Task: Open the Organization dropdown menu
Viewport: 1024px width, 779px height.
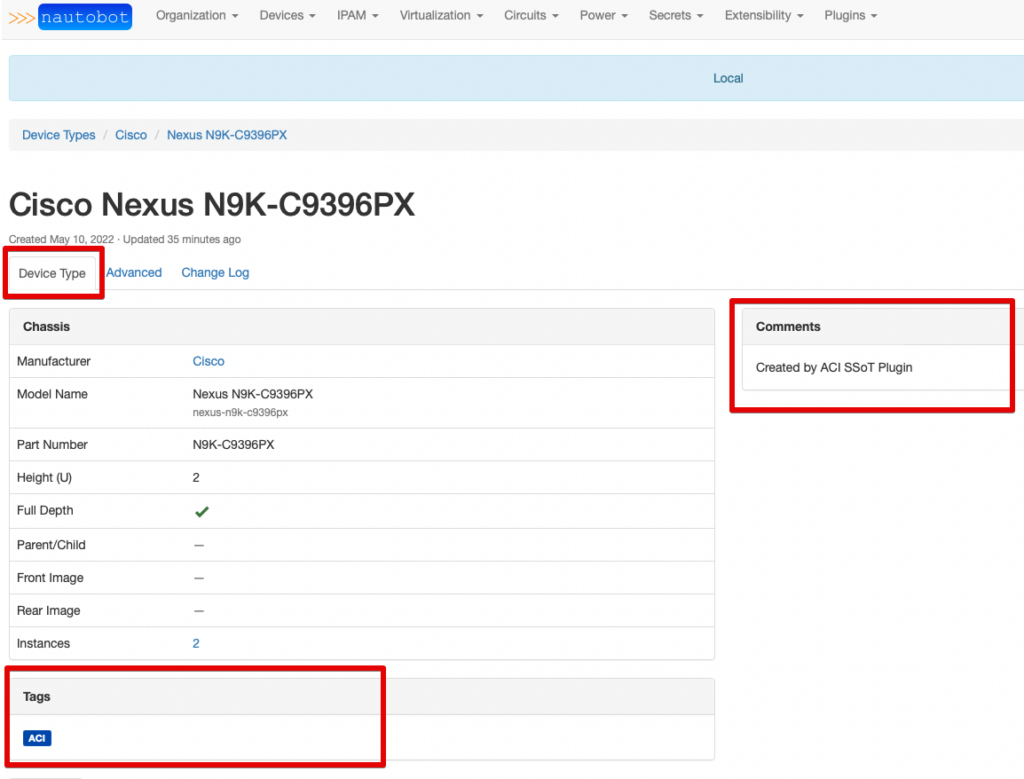Action: 197,16
